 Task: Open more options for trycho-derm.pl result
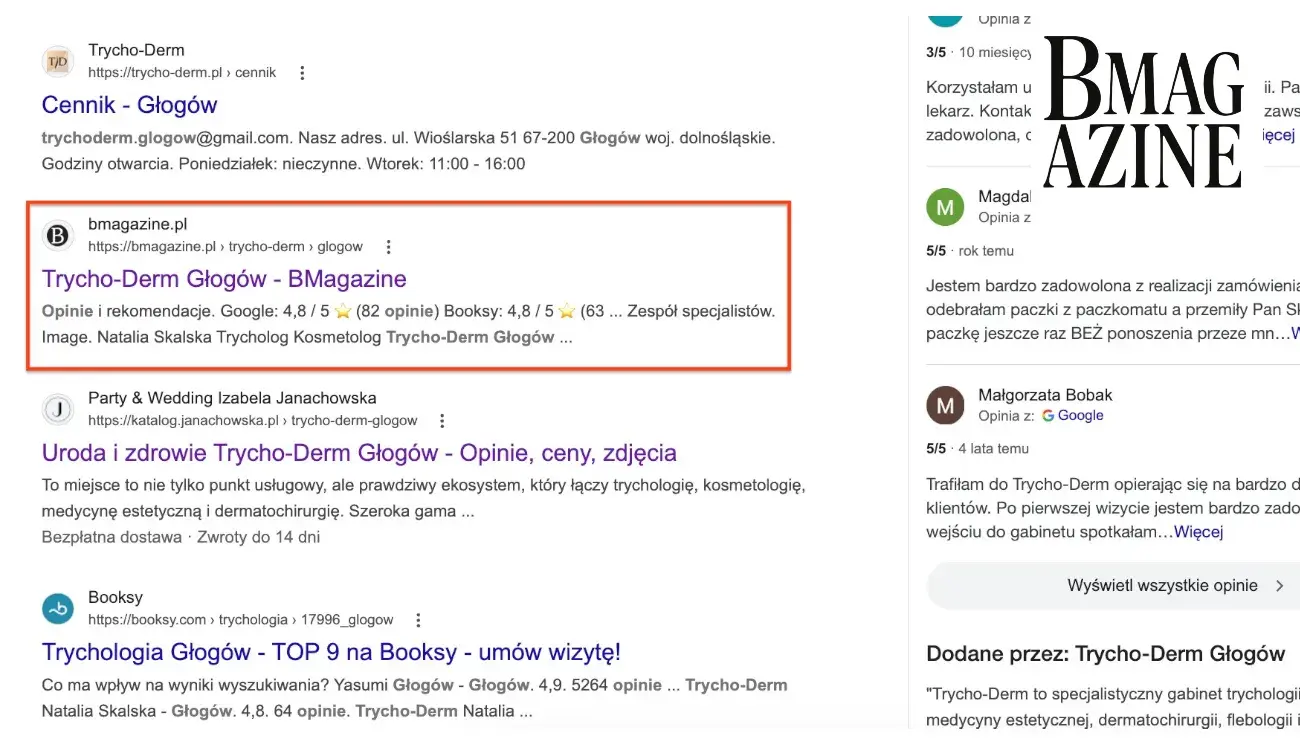pos(302,73)
